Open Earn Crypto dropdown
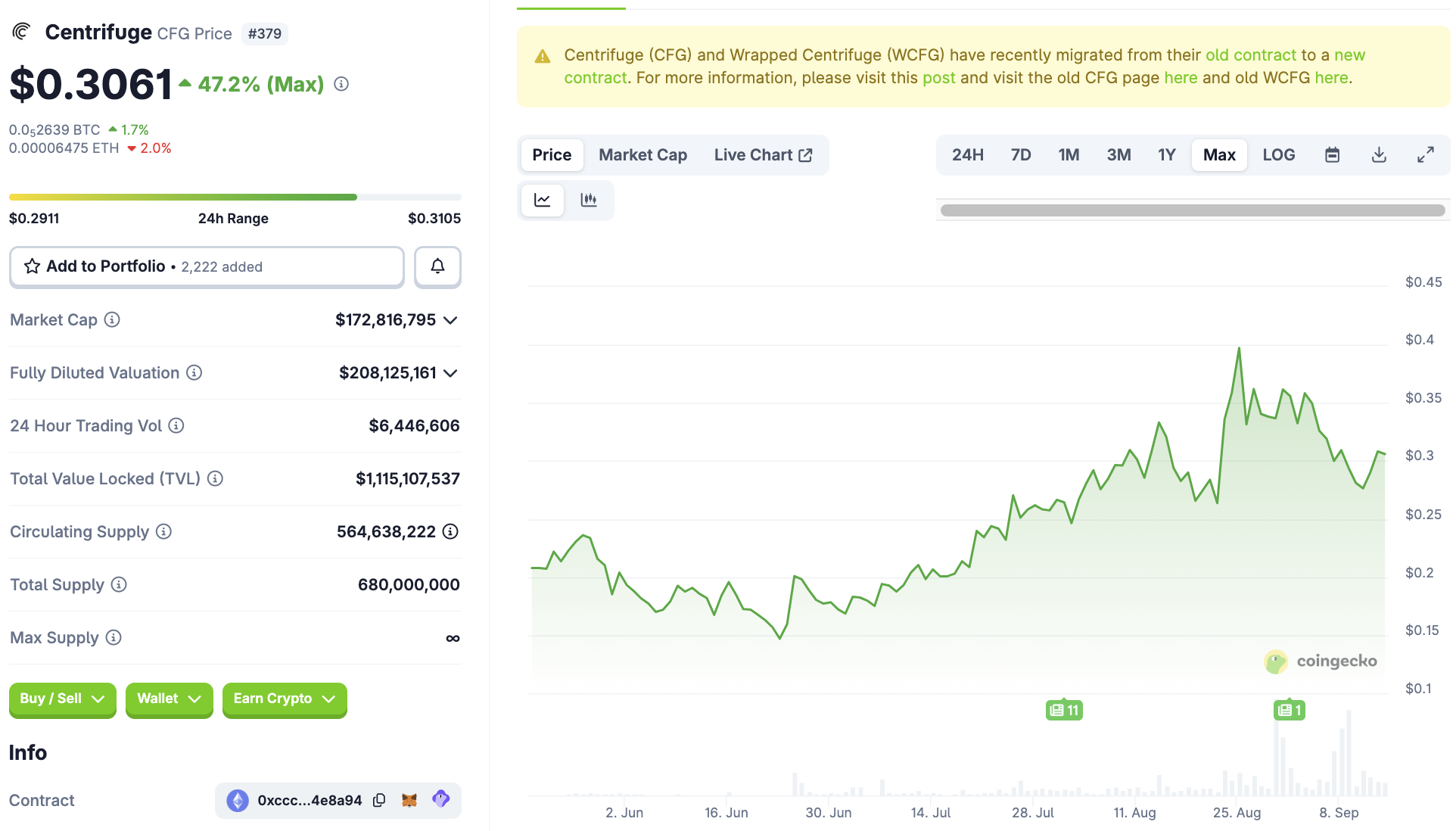The height and width of the screenshot is (831, 1456). click(x=285, y=699)
